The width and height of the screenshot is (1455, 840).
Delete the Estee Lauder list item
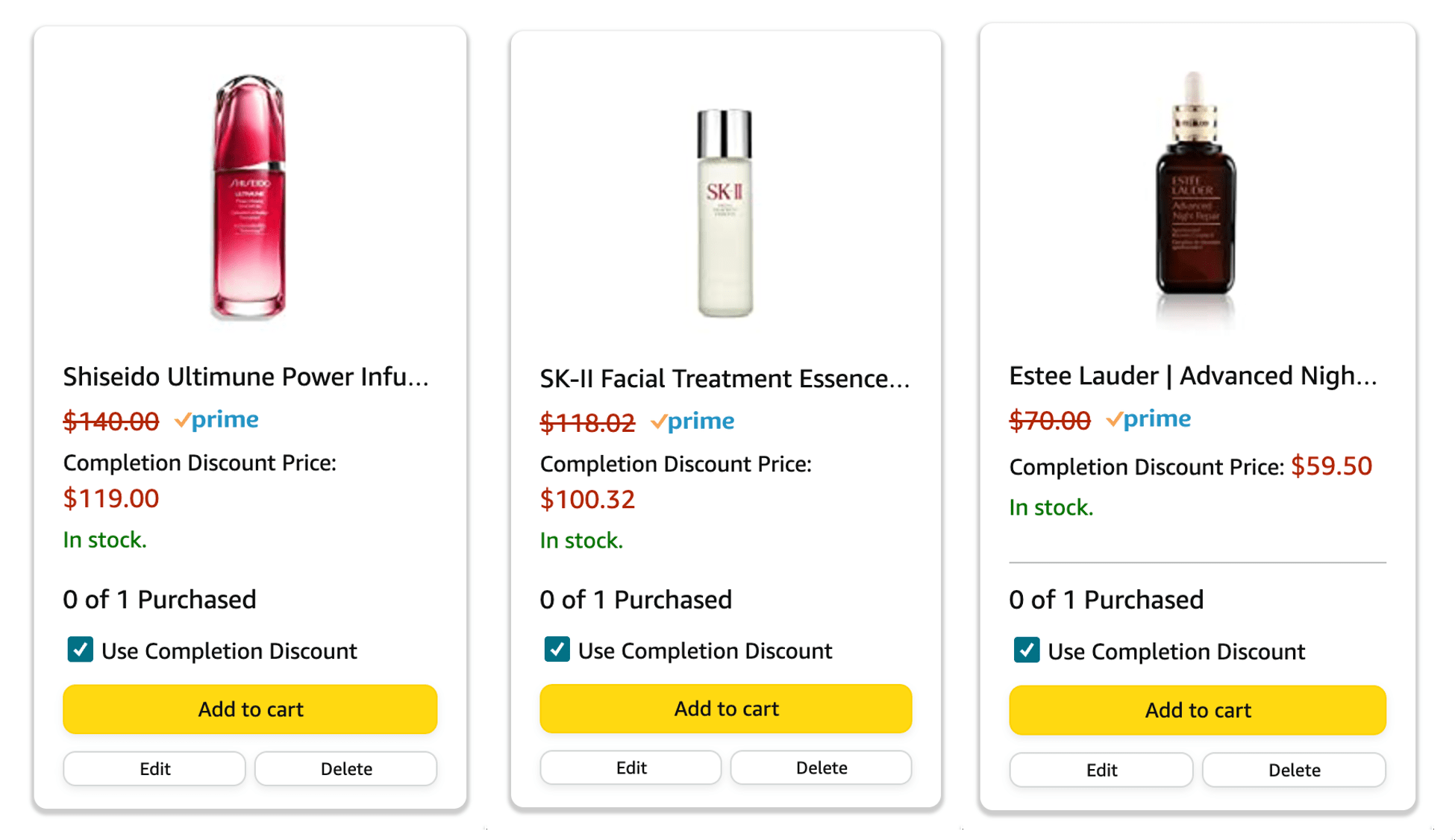(x=1294, y=769)
